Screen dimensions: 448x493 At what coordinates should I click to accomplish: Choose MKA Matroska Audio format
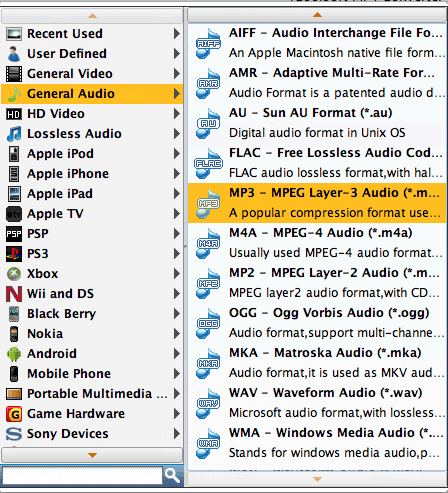pos(317,363)
